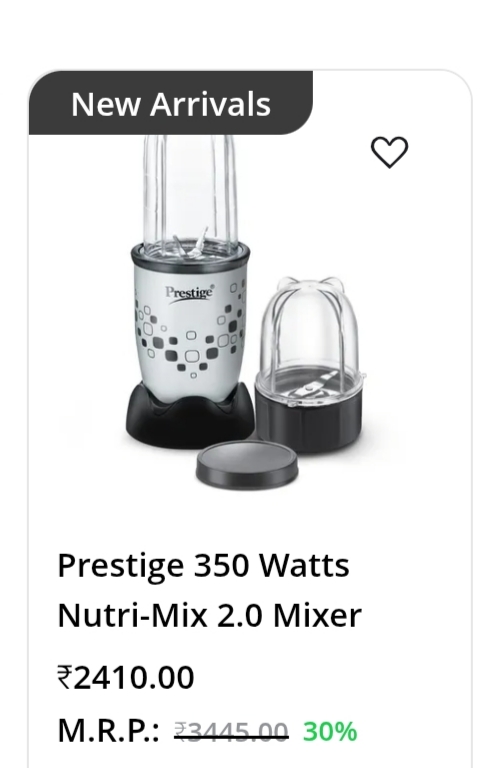Viewport: 488px width, 768px height.
Task: Click the word Arrivals in the badge
Action: pyautogui.click(x=210, y=104)
